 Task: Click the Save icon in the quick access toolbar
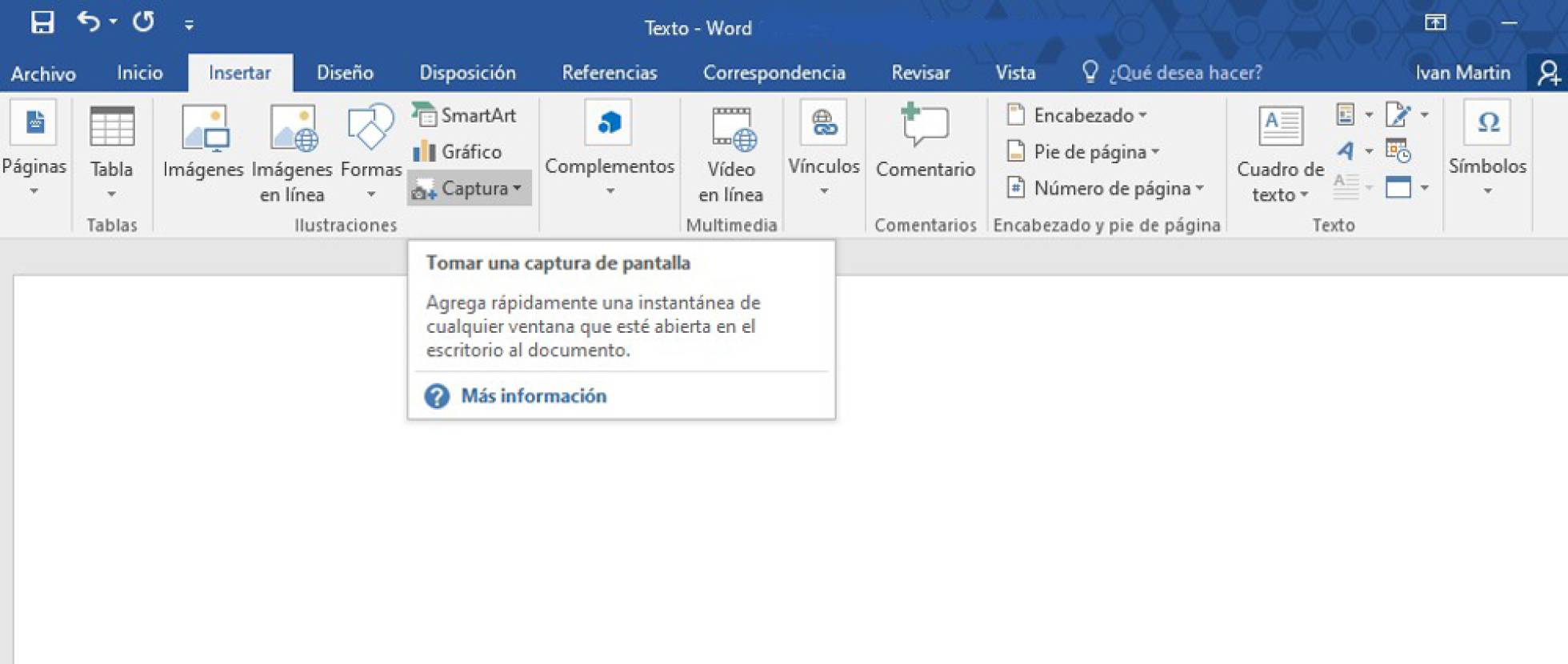pyautogui.click(x=42, y=22)
